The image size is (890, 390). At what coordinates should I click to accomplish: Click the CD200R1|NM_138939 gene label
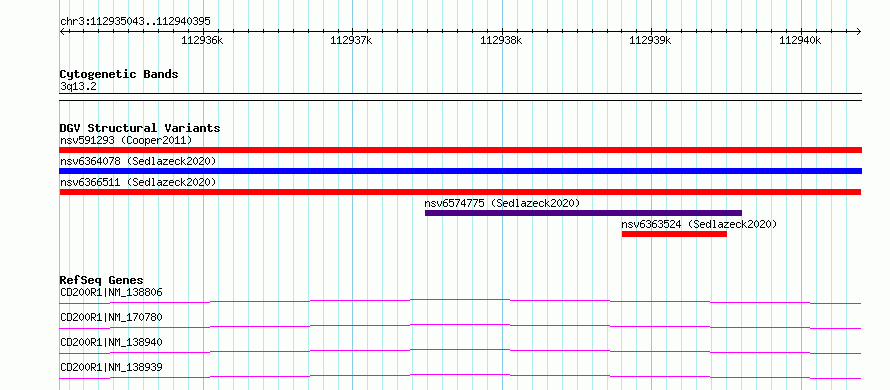coord(111,367)
